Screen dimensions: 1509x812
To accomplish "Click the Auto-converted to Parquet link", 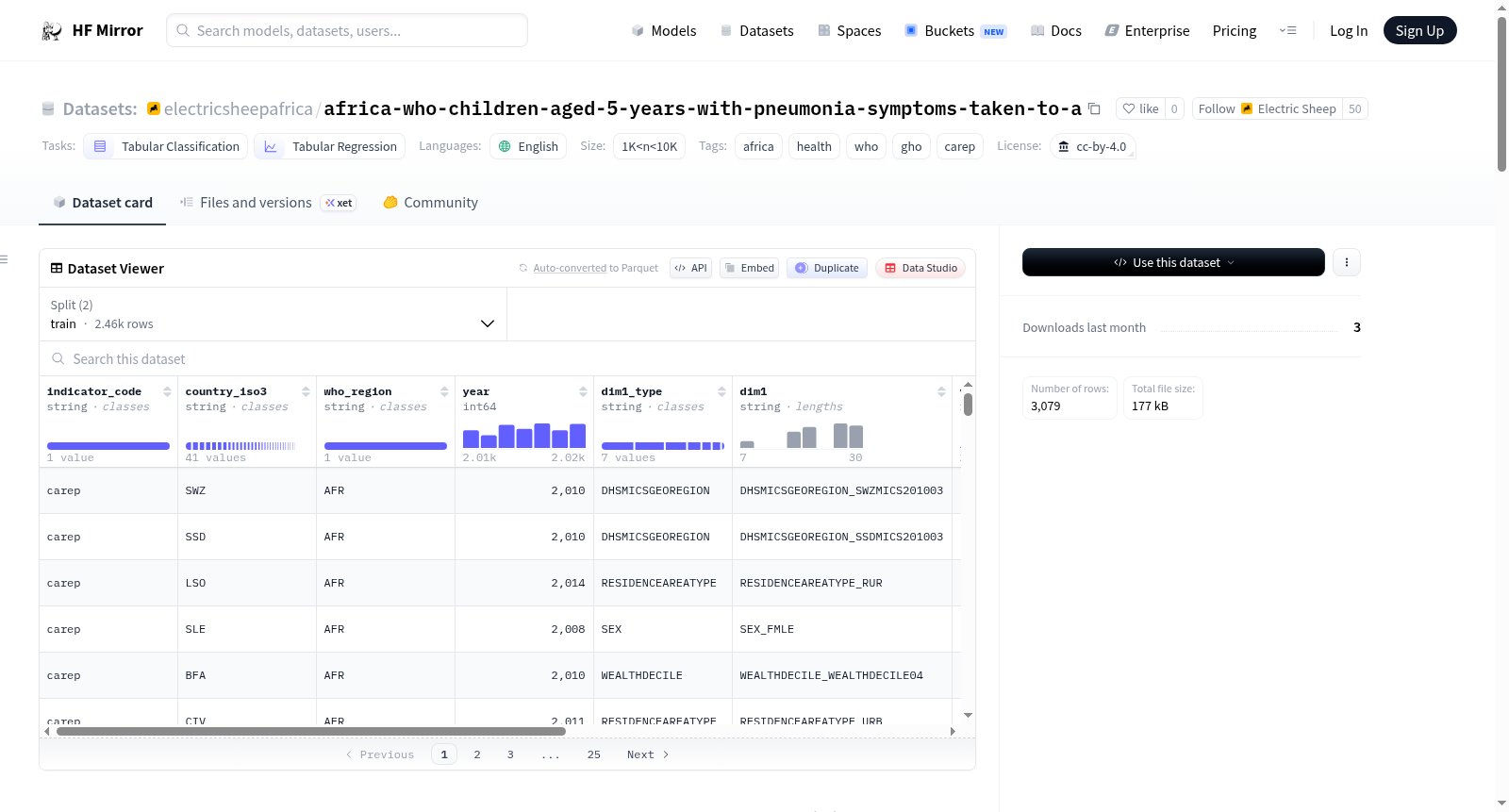I will coord(570,268).
